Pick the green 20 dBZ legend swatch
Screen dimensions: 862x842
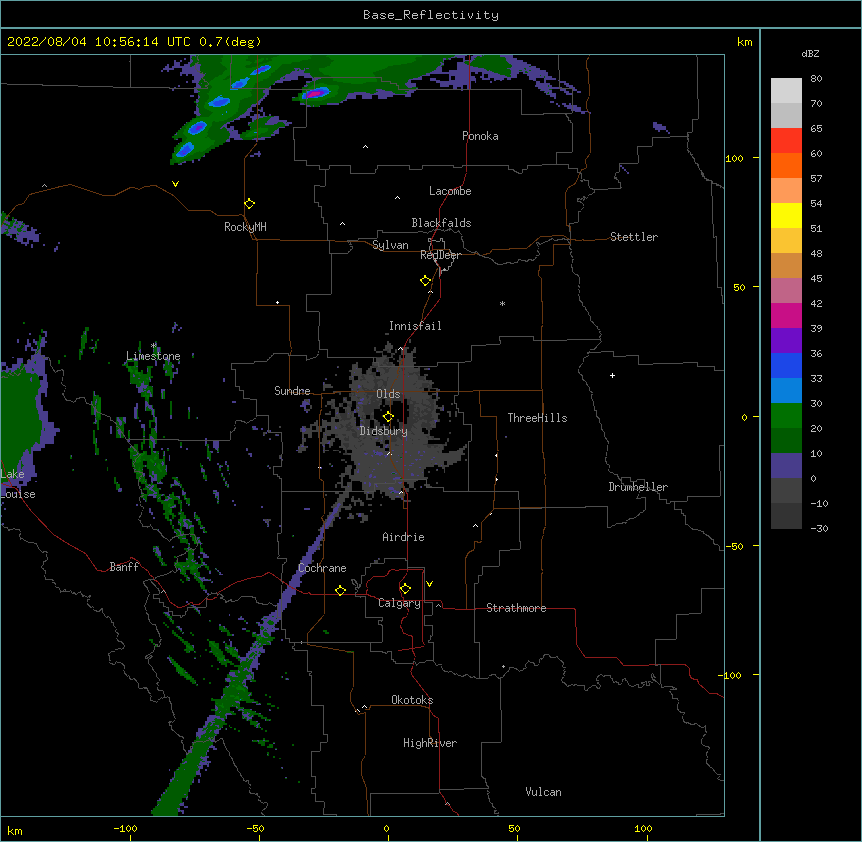[x=786, y=416]
